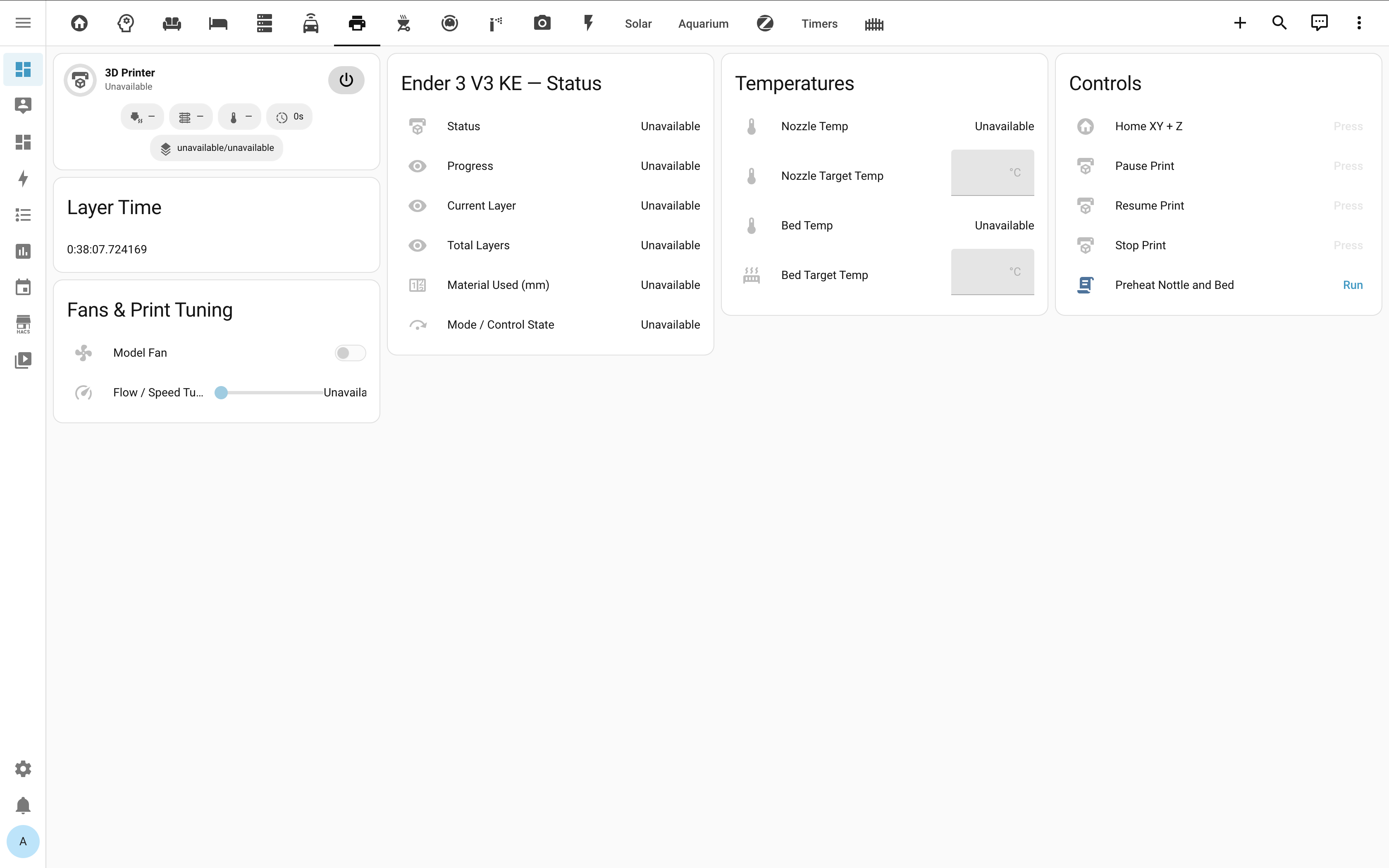The height and width of the screenshot is (868, 1389).
Task: Click the Nozzle Target Temp input field
Action: click(993, 173)
